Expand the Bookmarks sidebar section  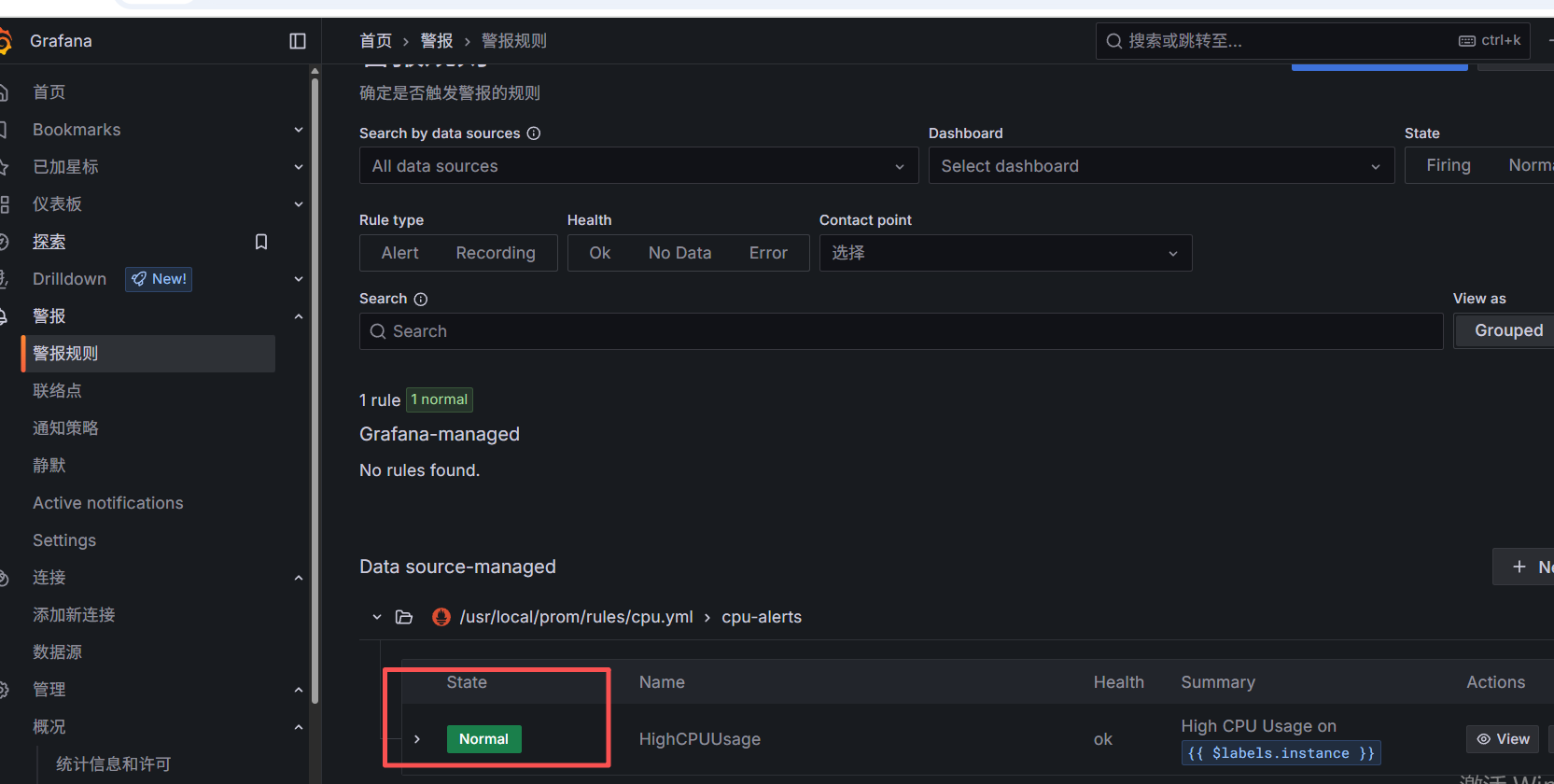coord(299,130)
